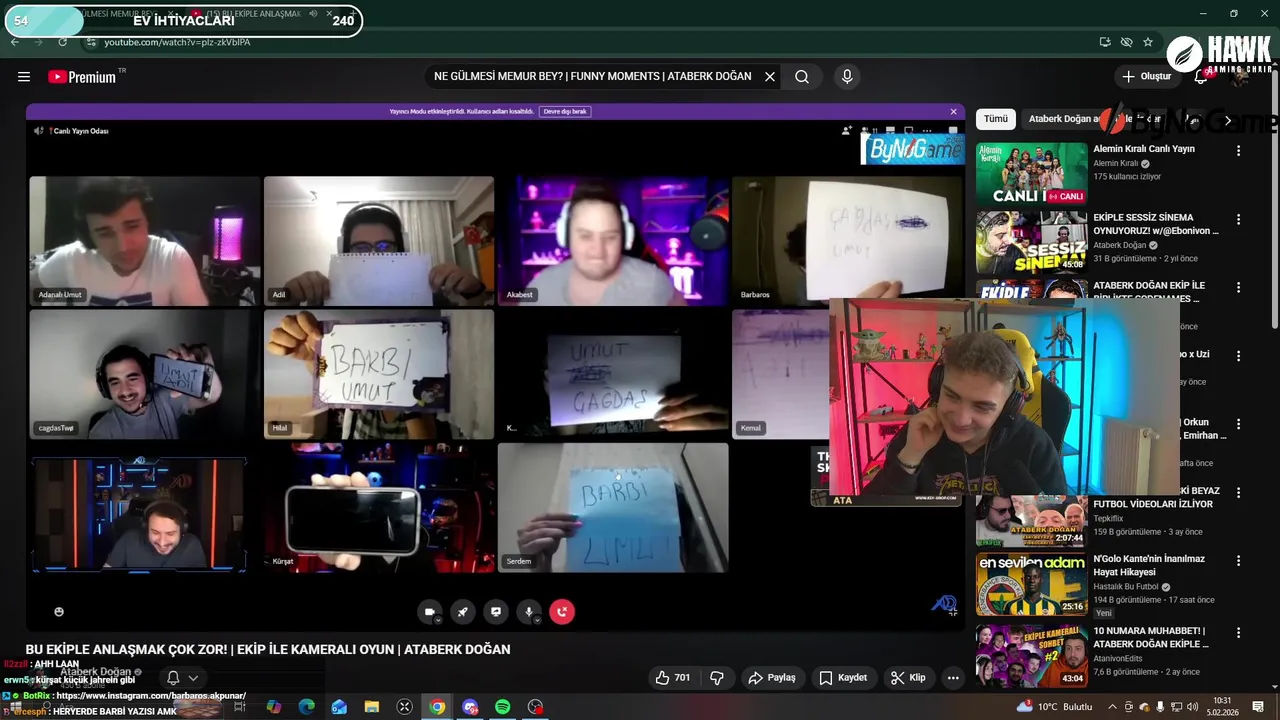
Task: Open options for ATABERK DOĞAN EKİP İLE video
Action: [x=1238, y=287]
